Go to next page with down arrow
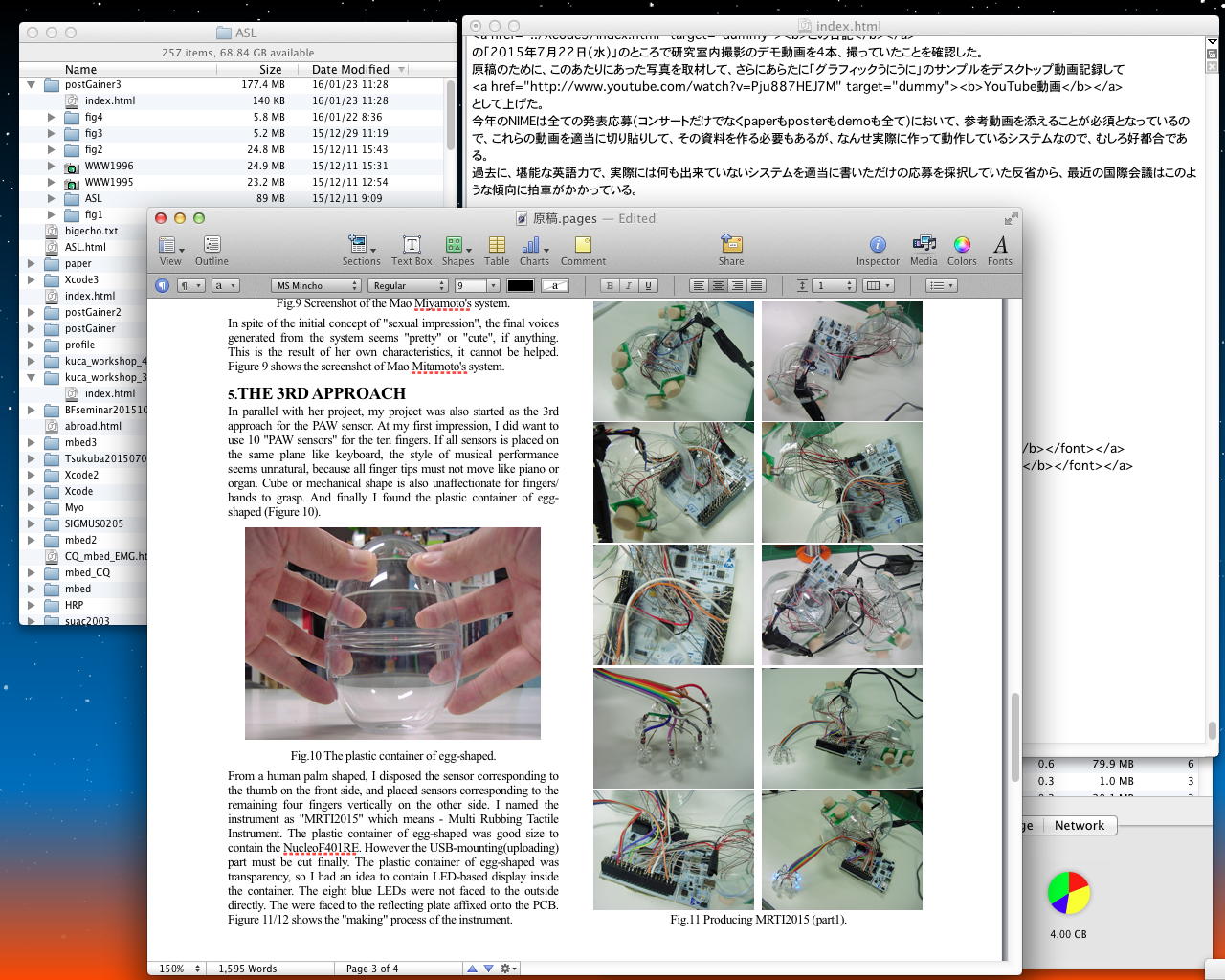1225x980 pixels. click(488, 969)
